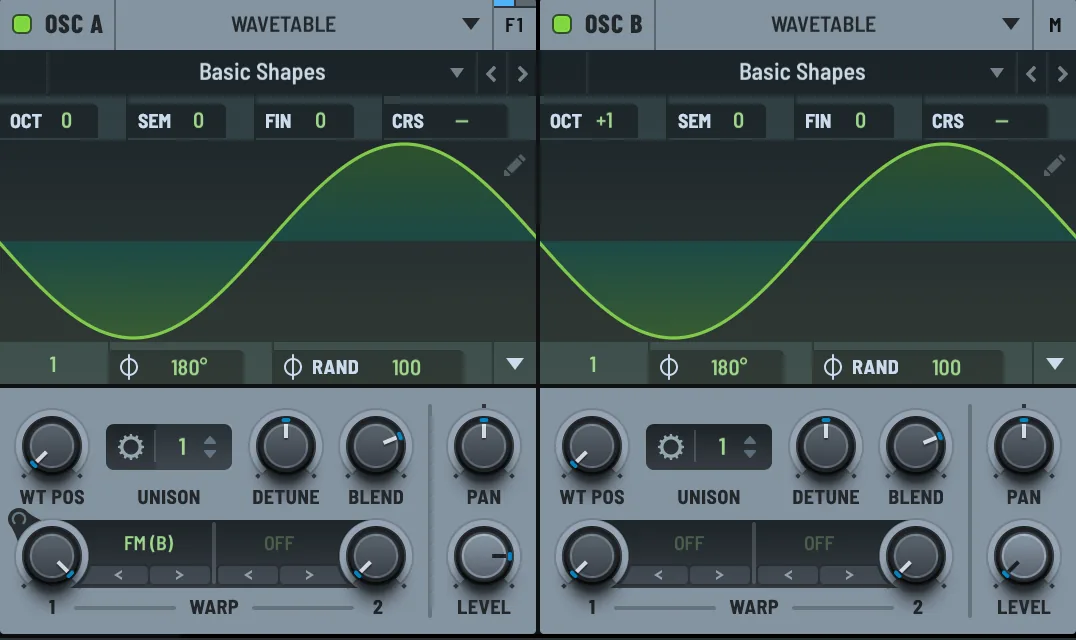The image size is (1076, 640).
Task: Click OSC A OCT value 0
Action: point(67,121)
